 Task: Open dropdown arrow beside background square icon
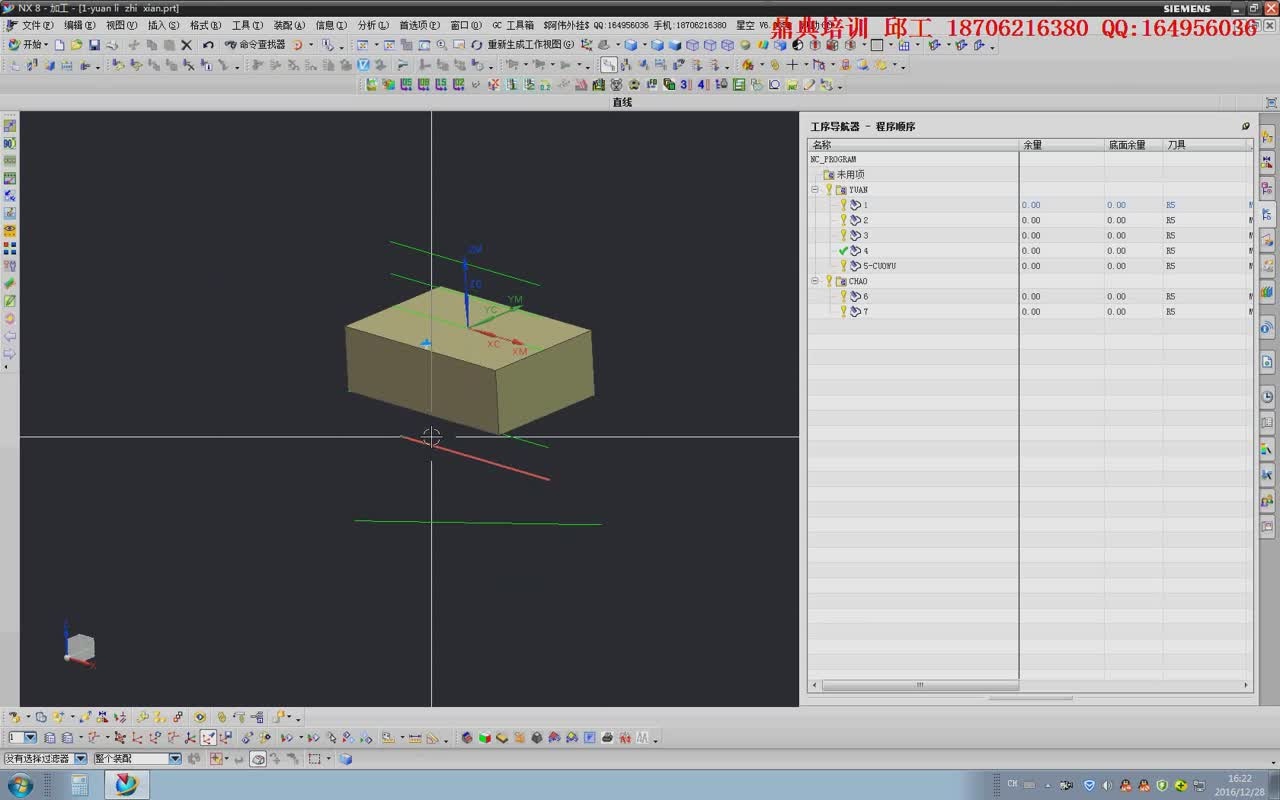click(x=890, y=45)
